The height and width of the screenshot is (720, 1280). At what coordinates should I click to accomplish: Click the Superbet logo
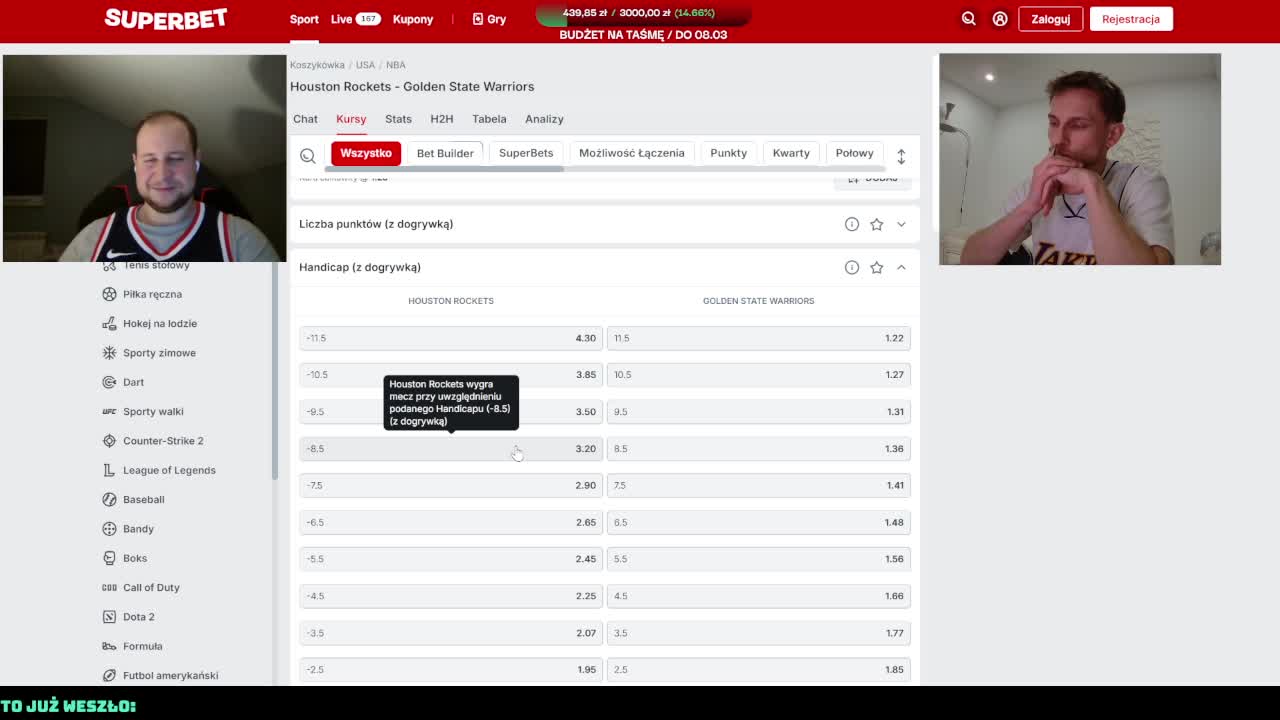166,18
